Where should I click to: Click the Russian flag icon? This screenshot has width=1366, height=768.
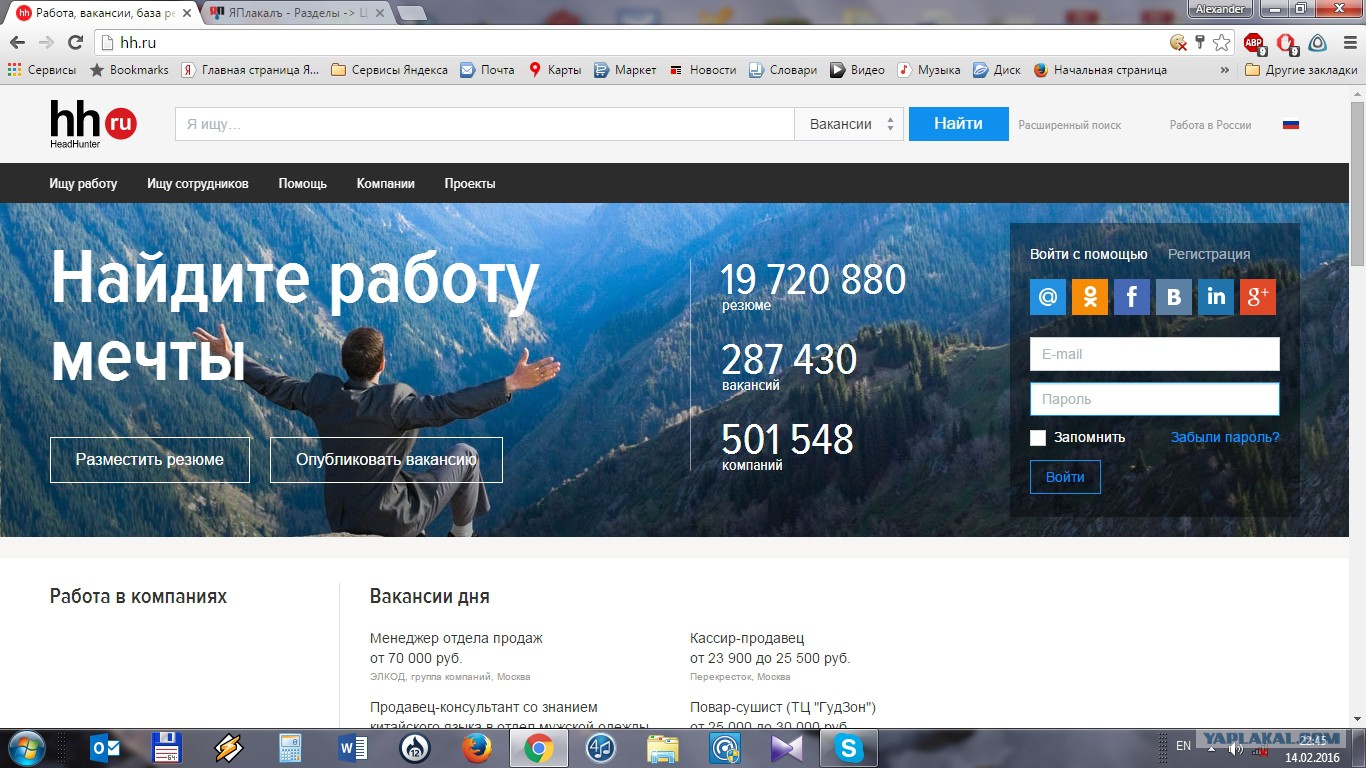[1291, 125]
